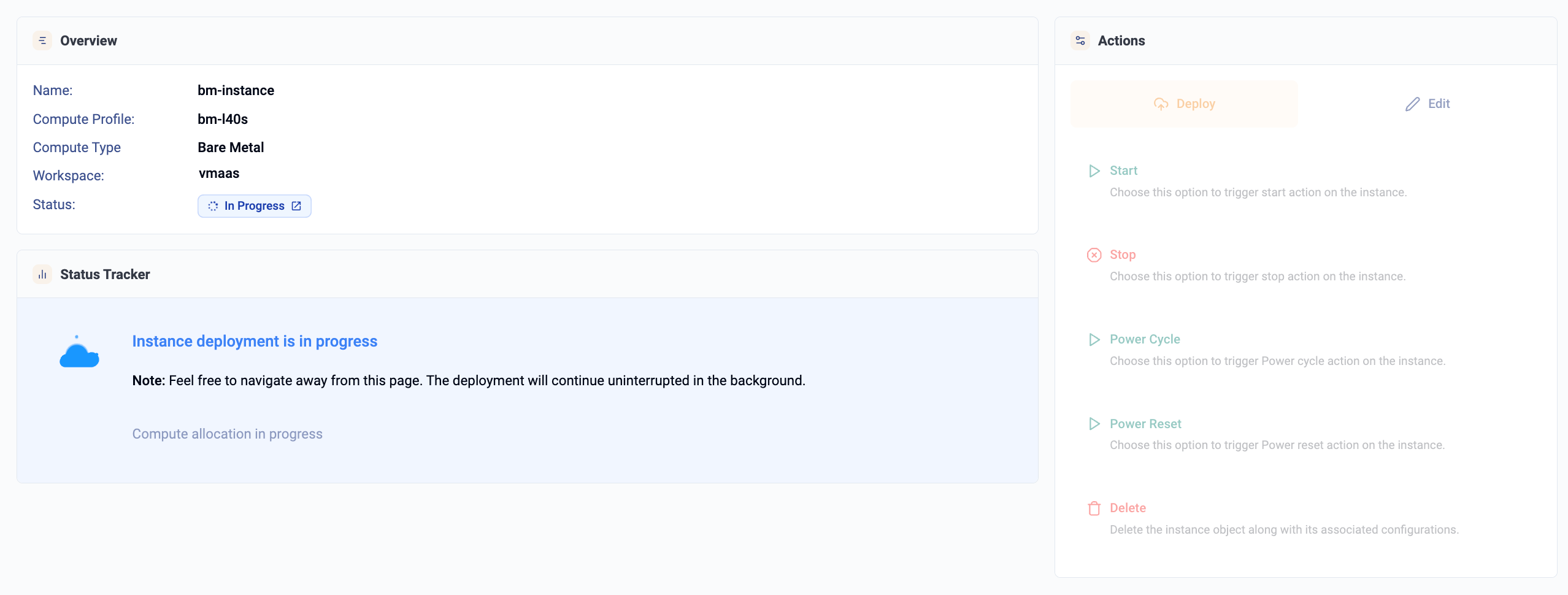Click the Delete trash can icon

tap(1094, 509)
